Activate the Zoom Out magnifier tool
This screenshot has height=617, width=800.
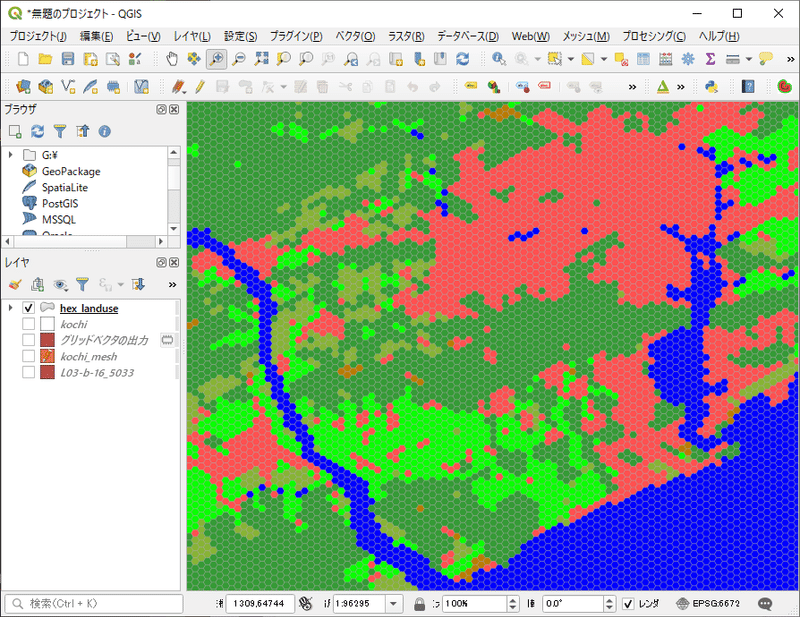239,59
